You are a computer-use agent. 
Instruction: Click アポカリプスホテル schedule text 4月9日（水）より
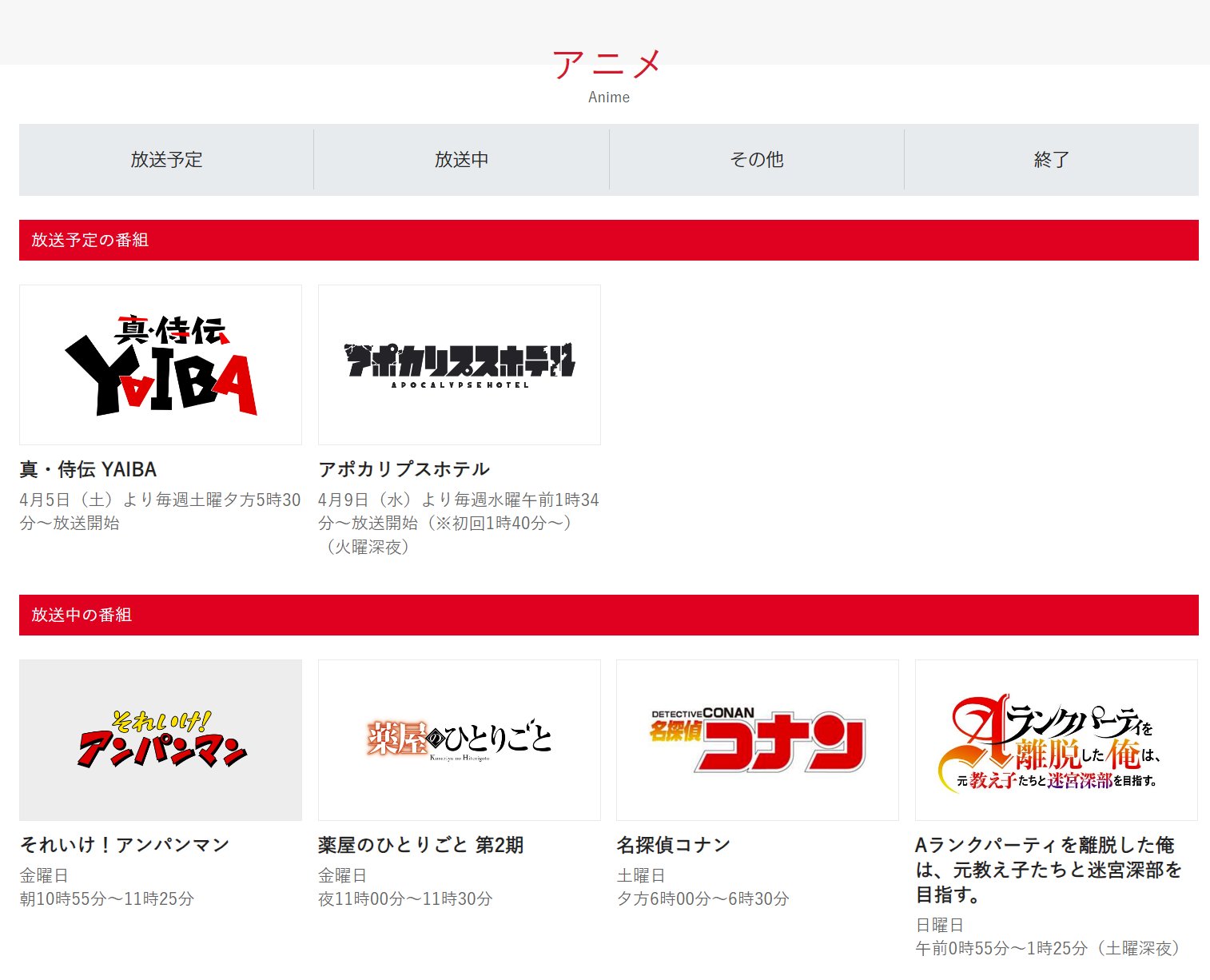click(x=459, y=524)
